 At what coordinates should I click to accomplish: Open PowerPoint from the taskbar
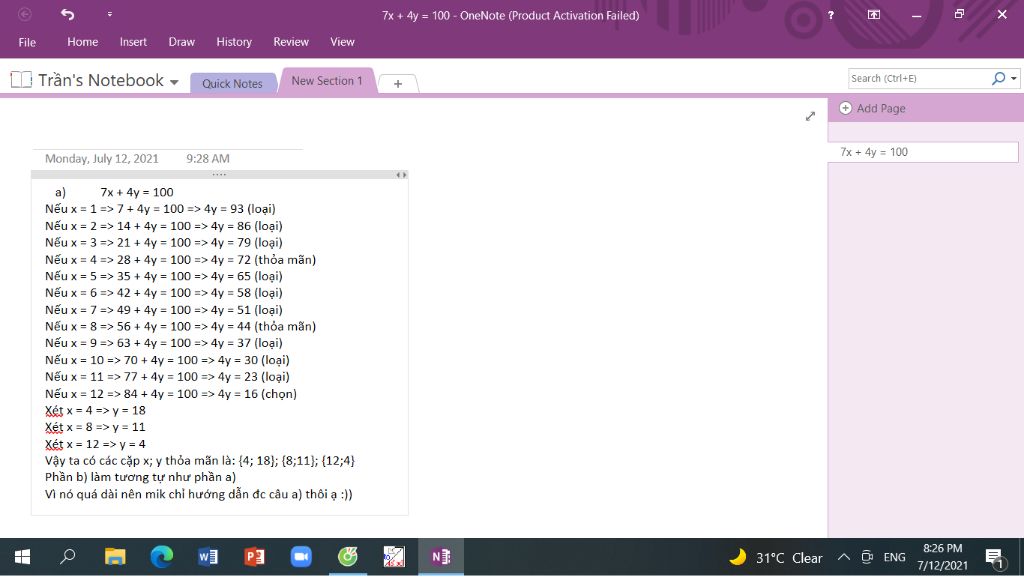pos(255,557)
